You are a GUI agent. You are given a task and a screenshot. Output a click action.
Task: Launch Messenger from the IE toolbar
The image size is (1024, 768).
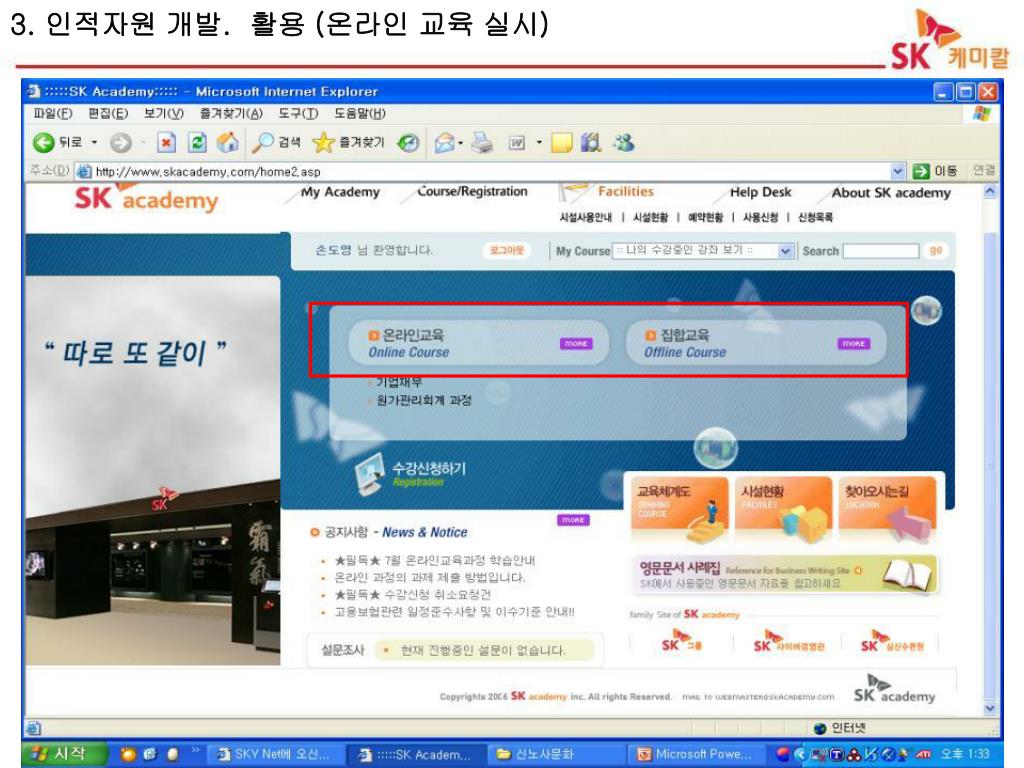(x=624, y=142)
